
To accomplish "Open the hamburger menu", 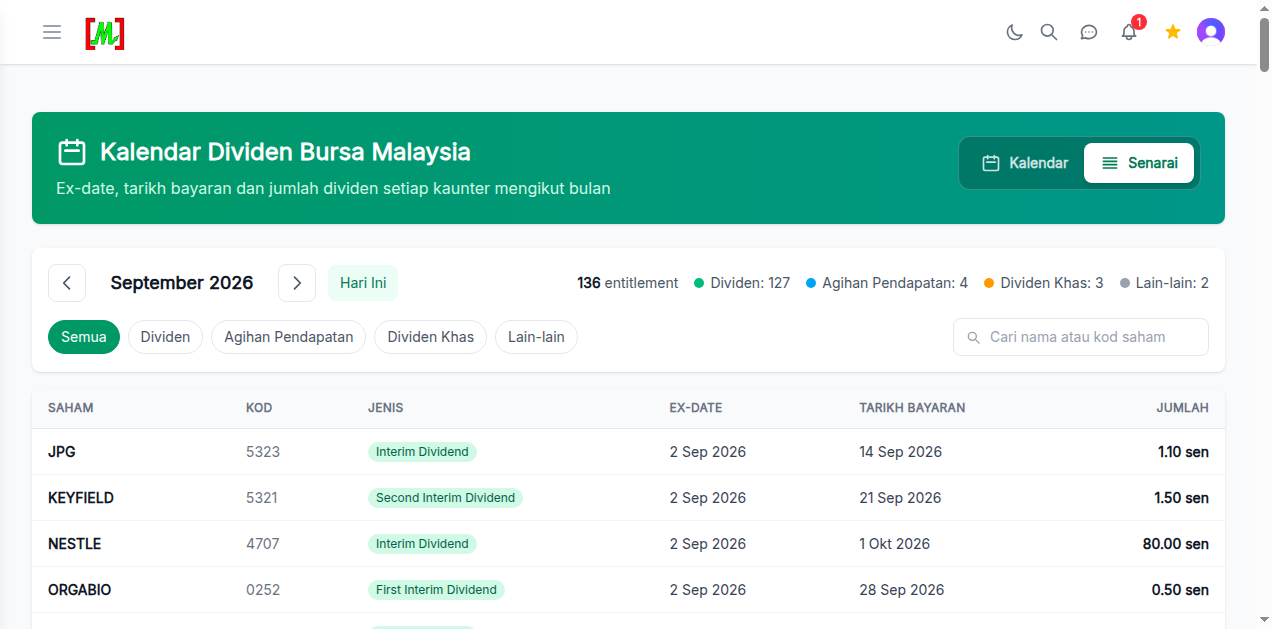I will pos(52,32).
